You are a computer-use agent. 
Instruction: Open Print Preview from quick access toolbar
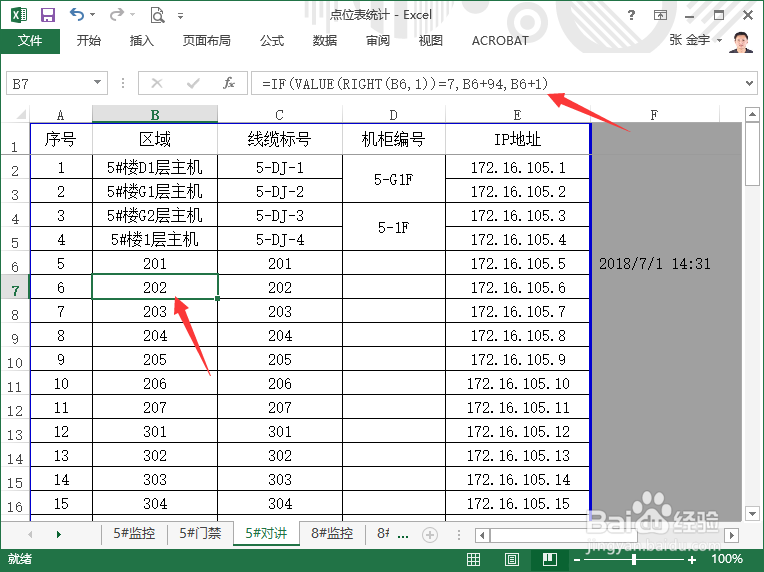point(157,15)
